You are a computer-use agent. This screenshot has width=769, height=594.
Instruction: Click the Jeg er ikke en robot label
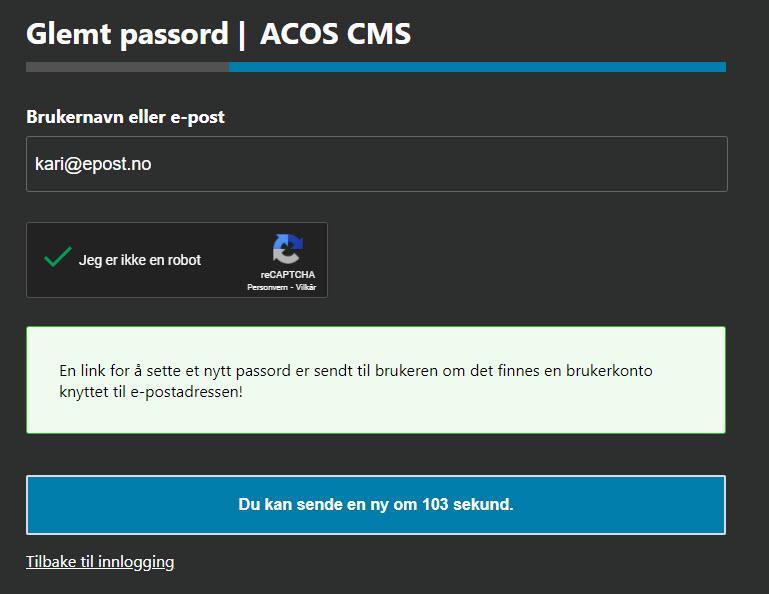click(140, 260)
